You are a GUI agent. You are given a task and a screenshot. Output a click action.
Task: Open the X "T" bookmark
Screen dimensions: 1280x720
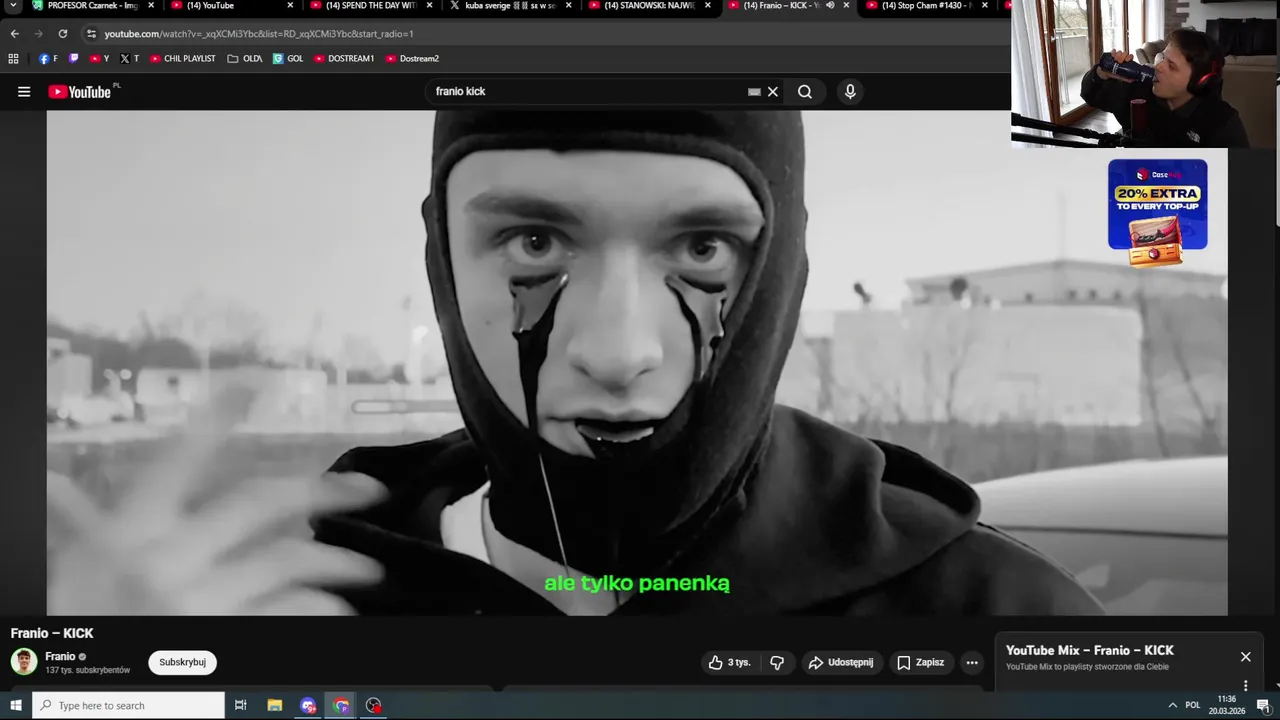(129, 59)
